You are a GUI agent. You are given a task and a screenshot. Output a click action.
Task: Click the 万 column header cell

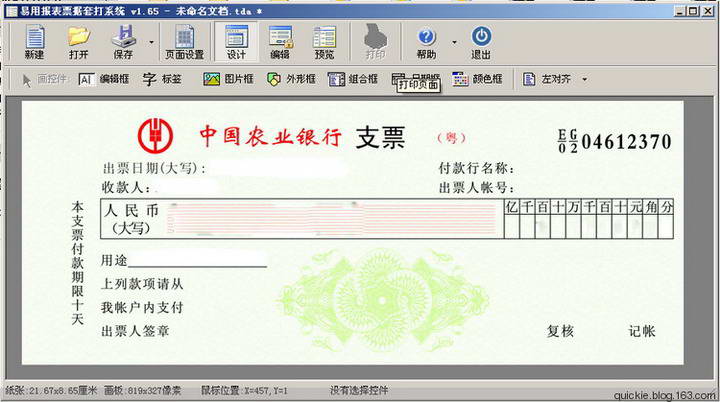point(574,207)
